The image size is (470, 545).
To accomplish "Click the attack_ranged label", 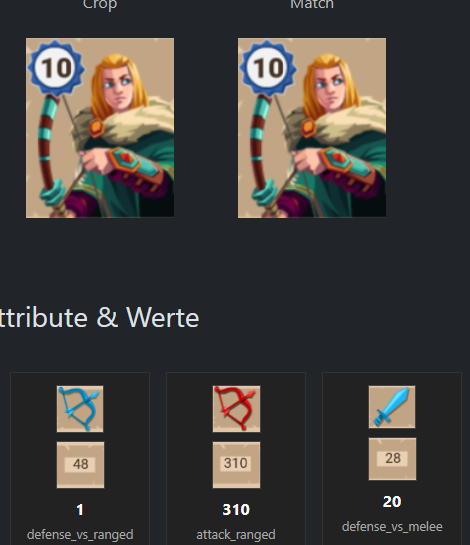I will [236, 535].
